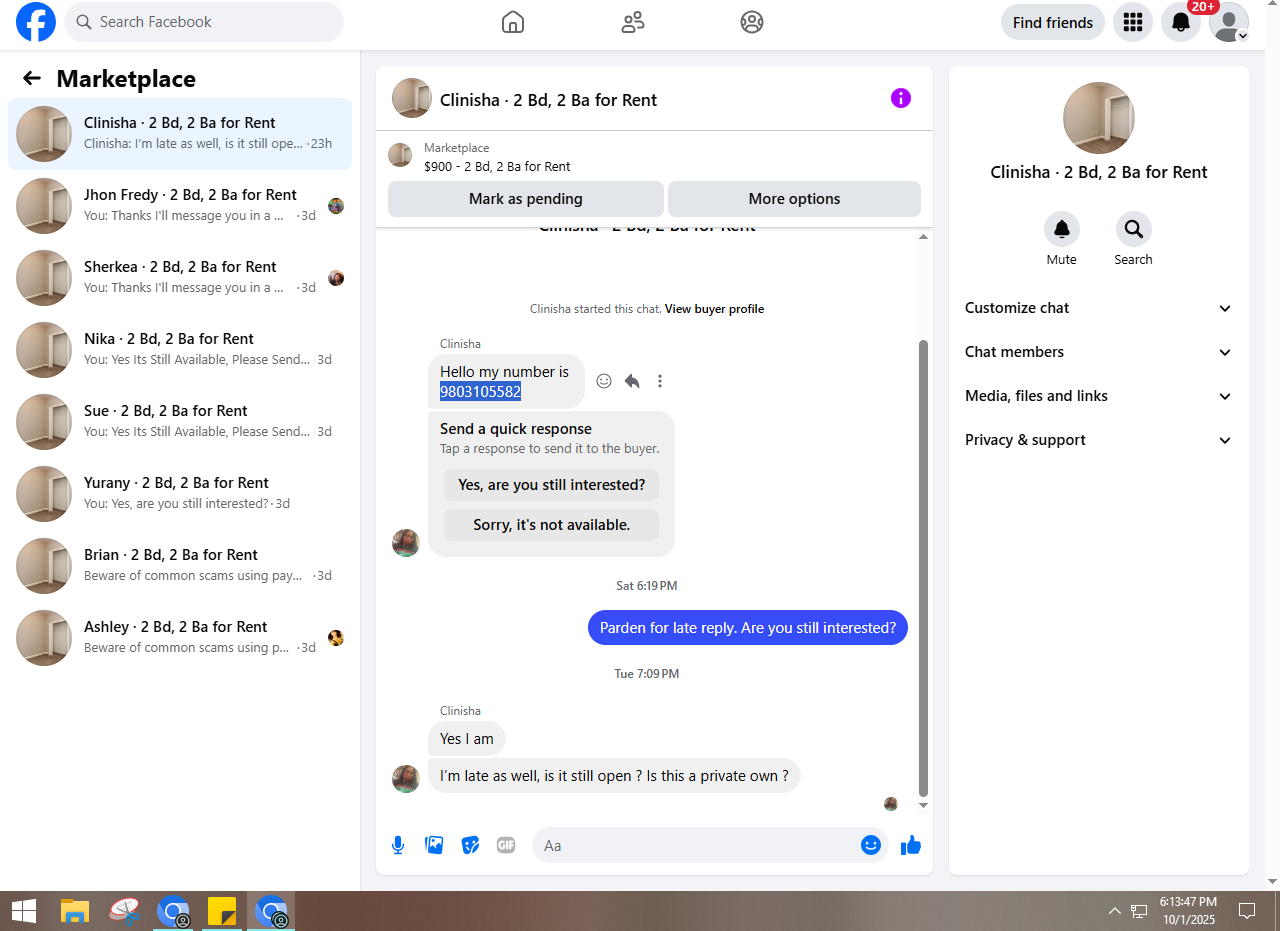Screen dimensions: 1280x931
Task: Choose a sticker
Action: pyautogui.click(x=470, y=845)
